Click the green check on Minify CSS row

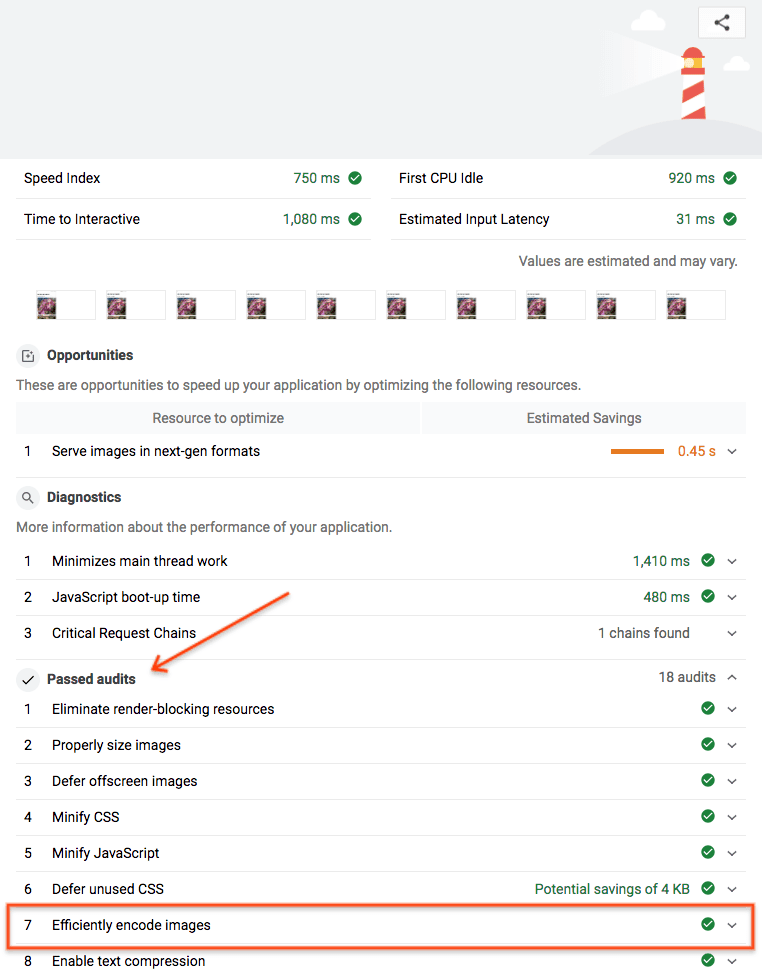(707, 817)
